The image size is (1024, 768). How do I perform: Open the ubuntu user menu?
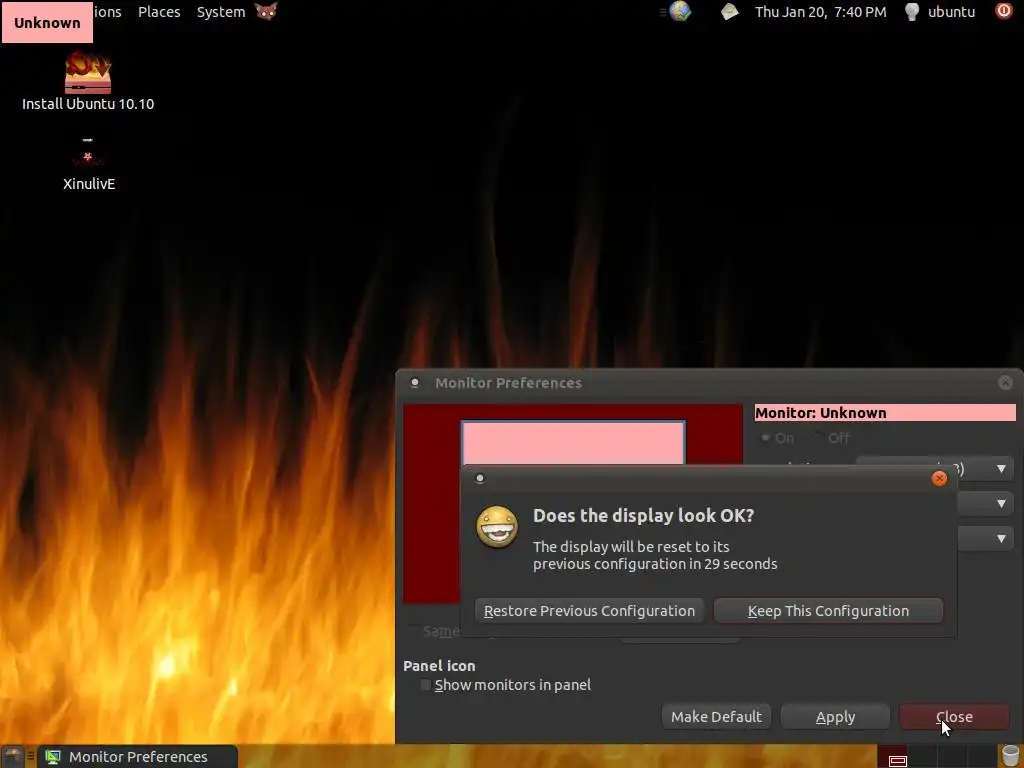(952, 12)
